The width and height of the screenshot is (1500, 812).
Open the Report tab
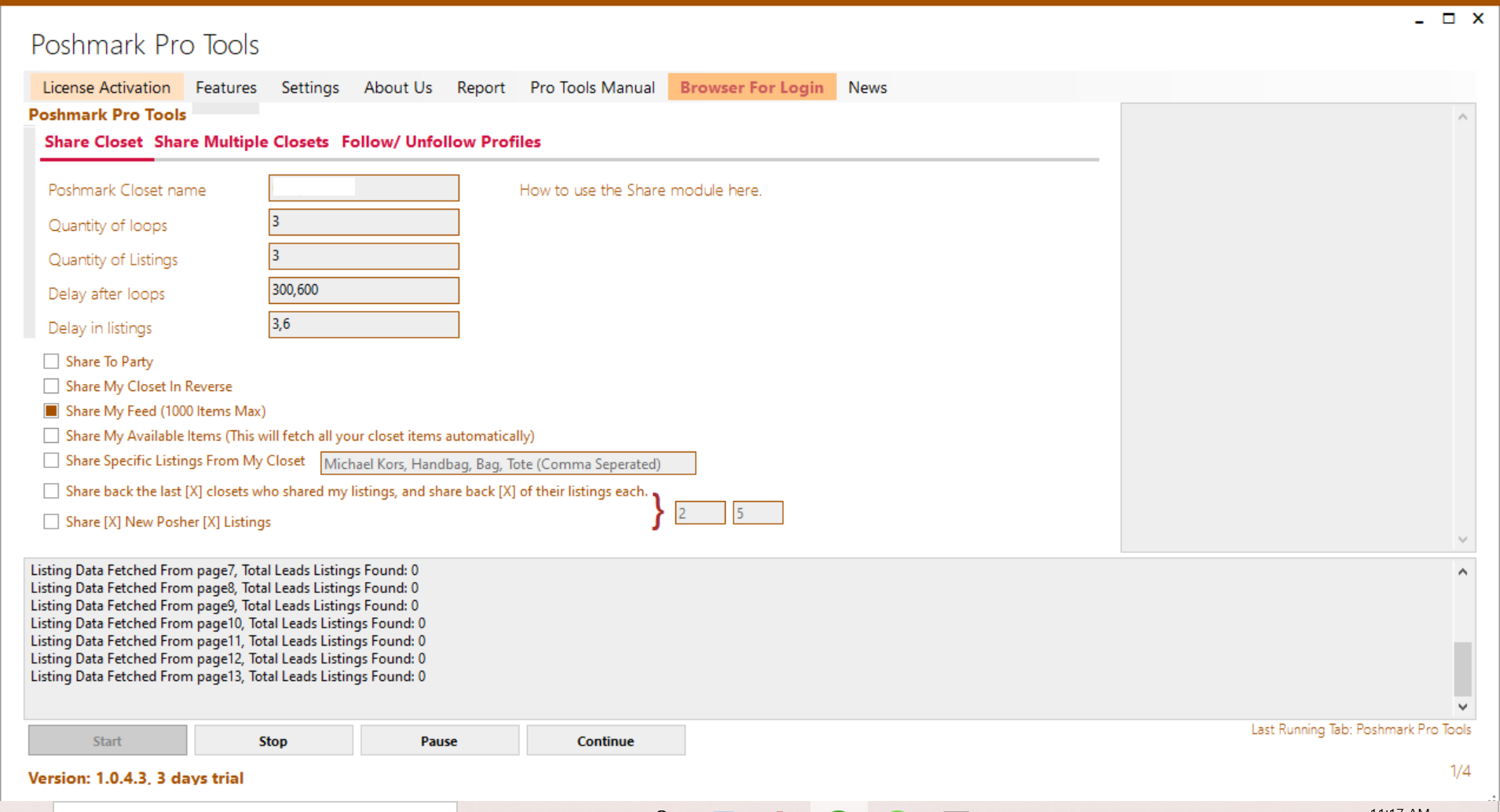coord(481,87)
